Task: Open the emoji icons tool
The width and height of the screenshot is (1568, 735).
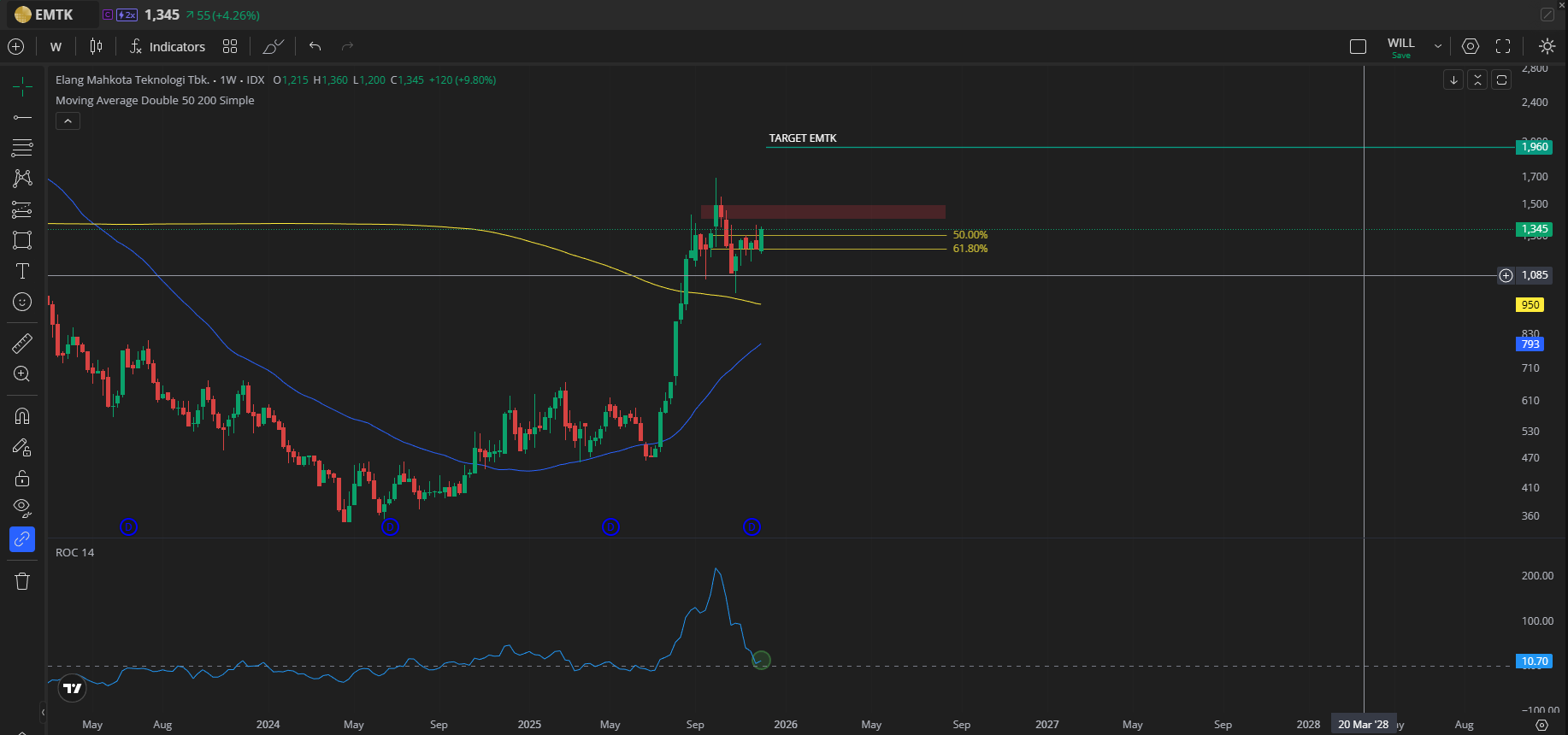Action: coord(22,302)
